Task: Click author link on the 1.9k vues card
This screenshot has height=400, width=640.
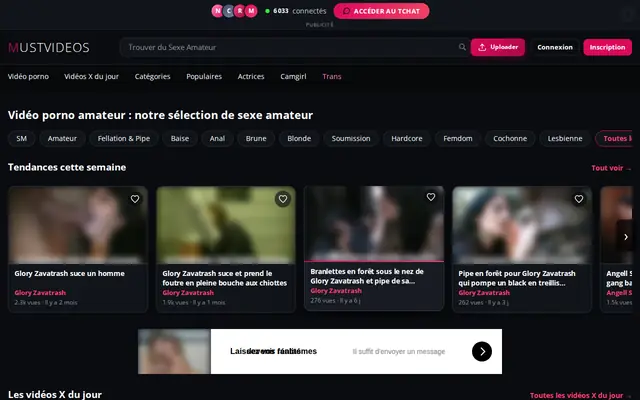Action: click(x=188, y=293)
